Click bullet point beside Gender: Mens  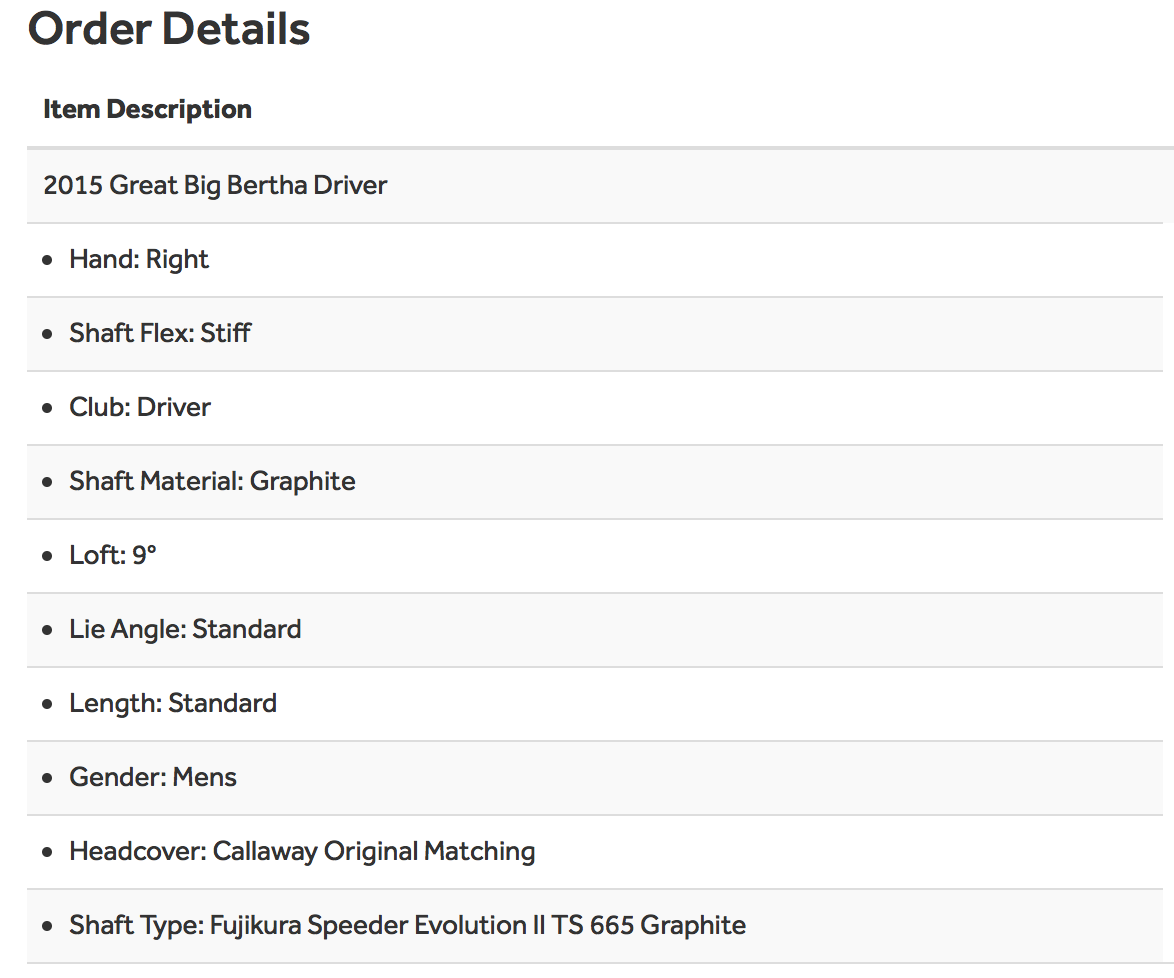pos(48,778)
